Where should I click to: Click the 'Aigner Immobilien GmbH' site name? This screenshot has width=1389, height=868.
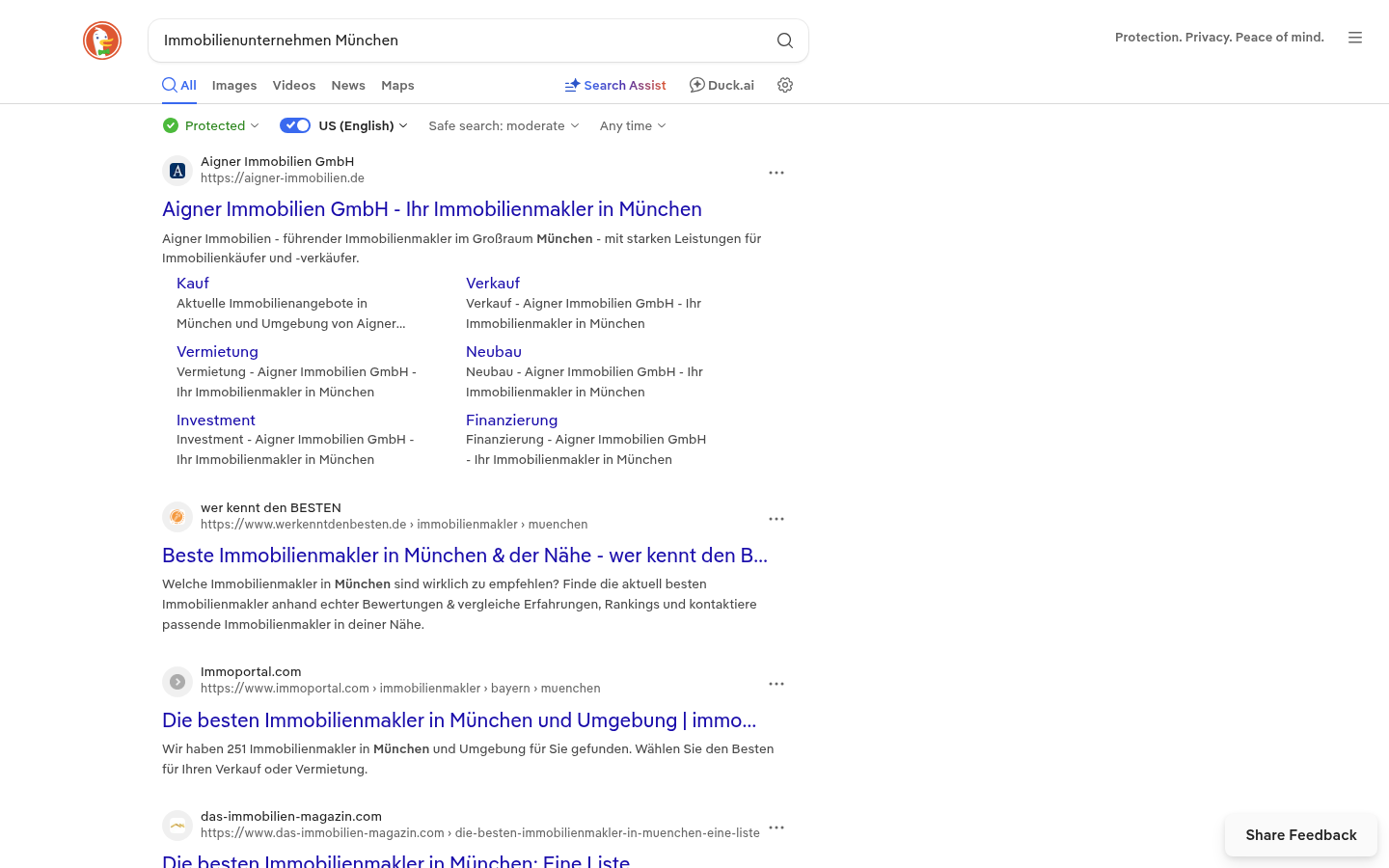277,161
